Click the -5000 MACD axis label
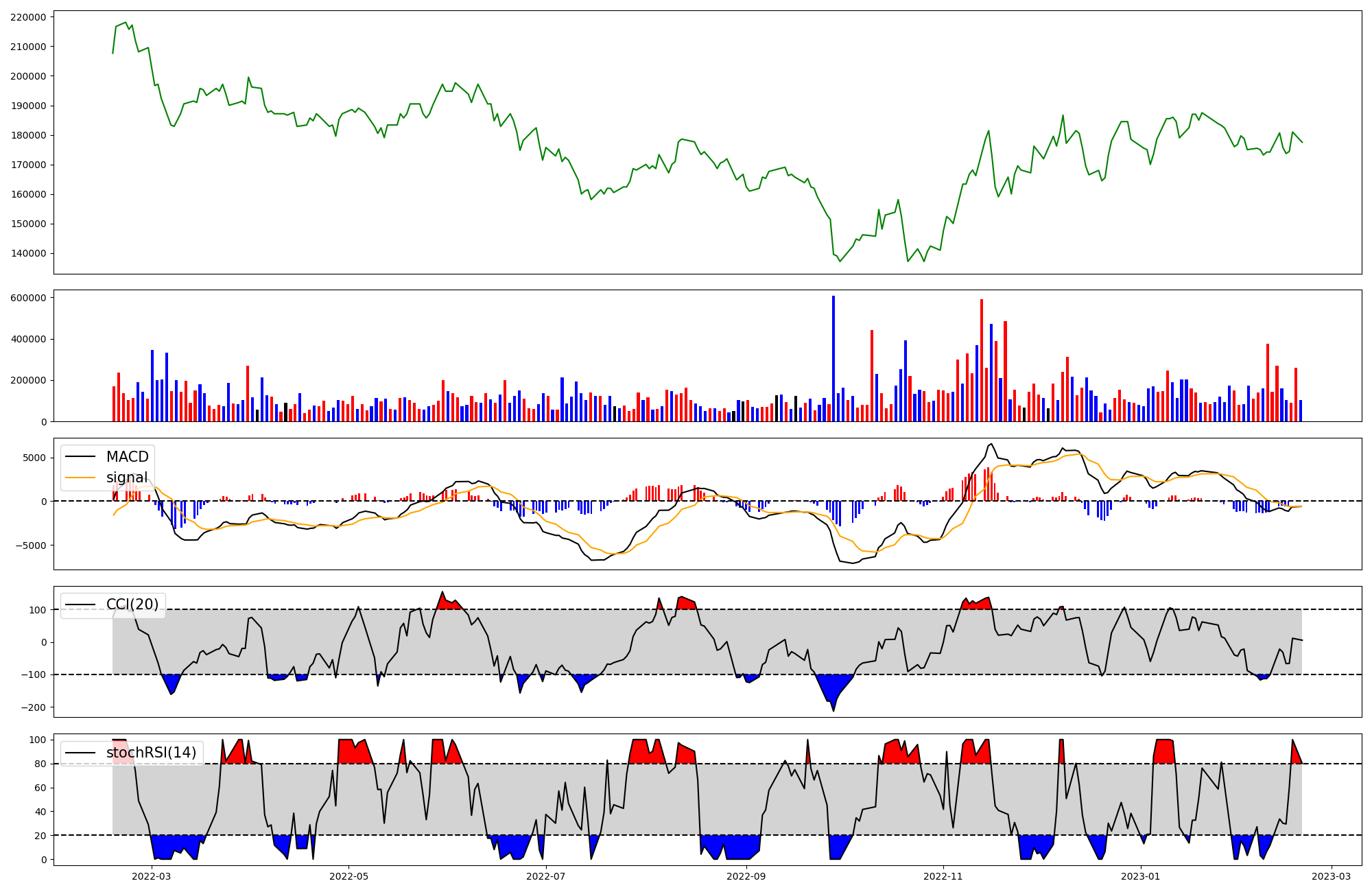 click(x=32, y=545)
